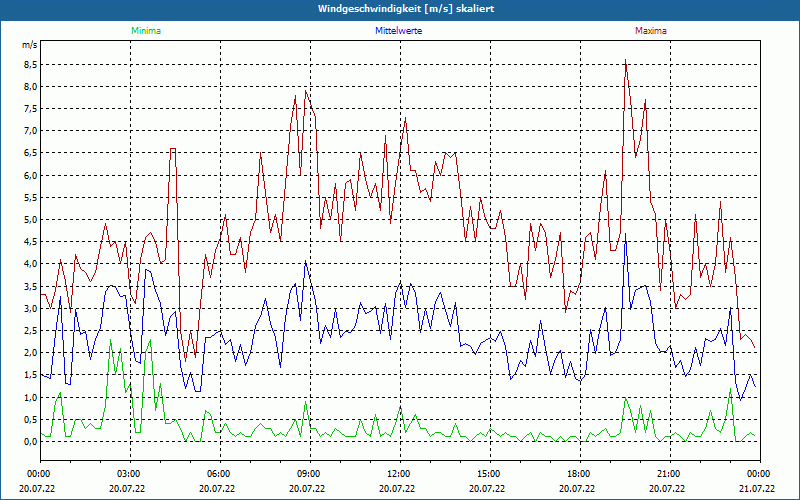800x500 pixels.
Task: Click the 6,5 y-axis value
Action: click(x=30, y=153)
